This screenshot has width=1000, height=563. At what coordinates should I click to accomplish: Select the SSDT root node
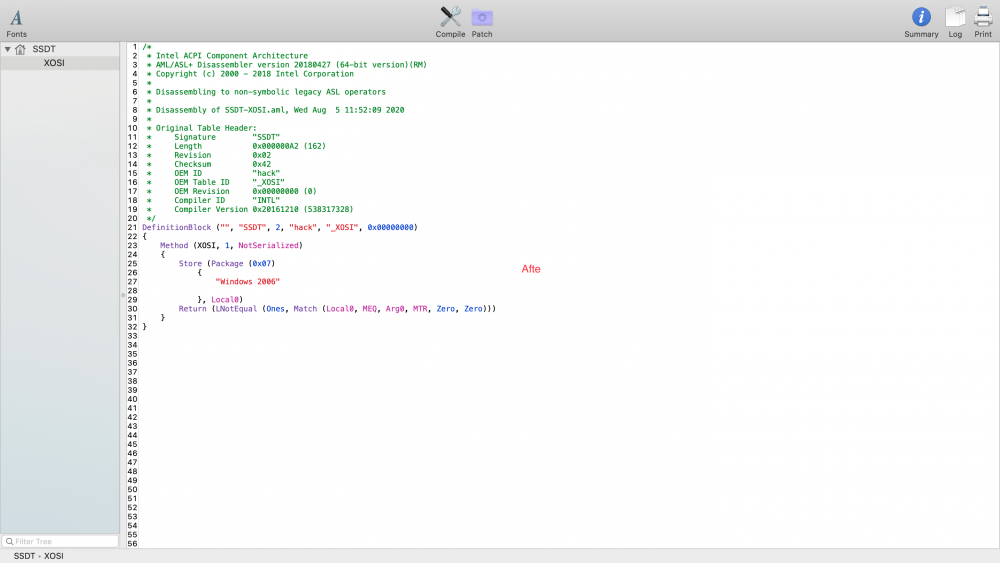(x=44, y=49)
